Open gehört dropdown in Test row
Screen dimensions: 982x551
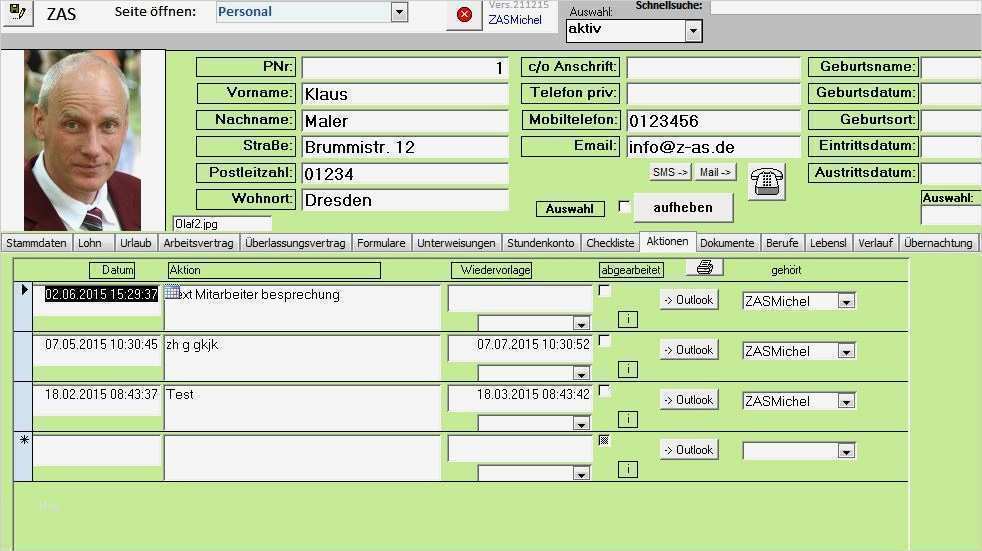[x=846, y=402]
